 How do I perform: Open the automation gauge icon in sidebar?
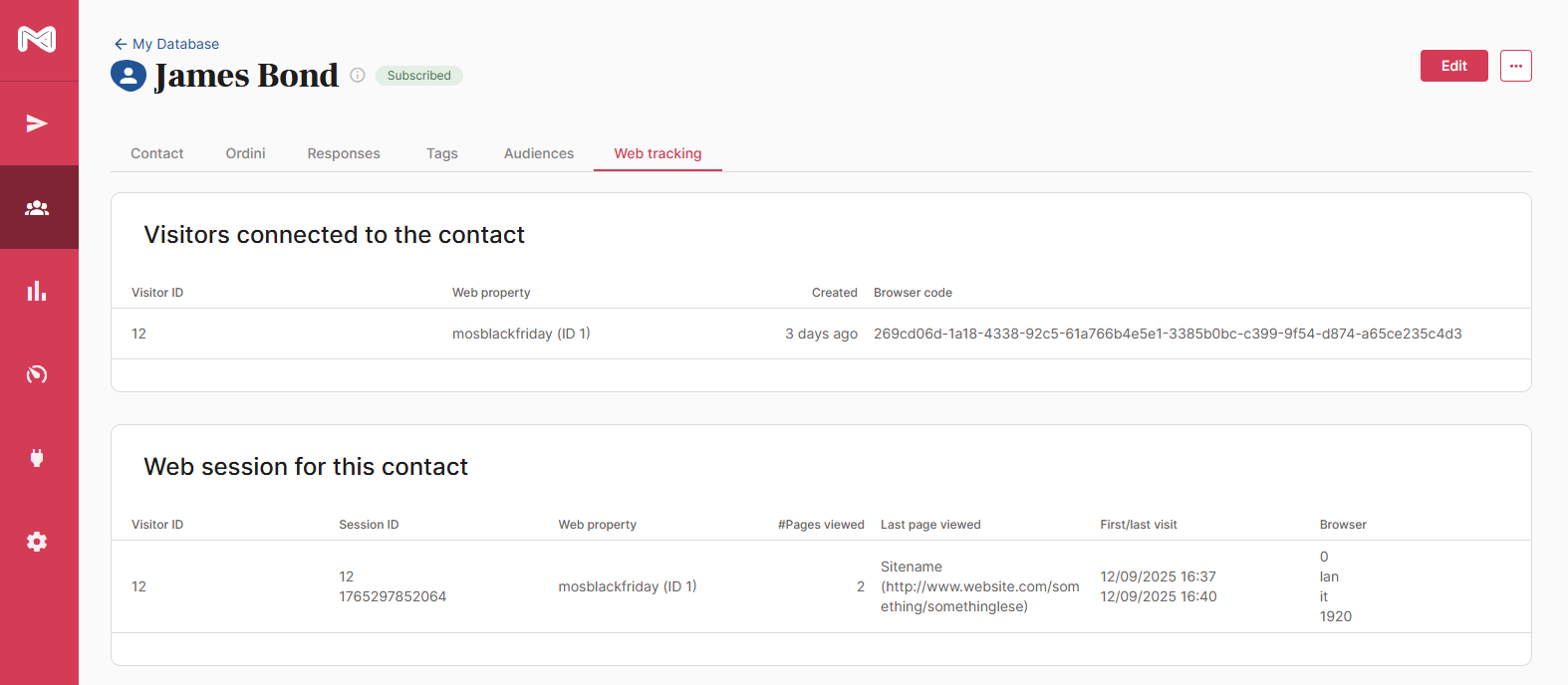[37, 374]
